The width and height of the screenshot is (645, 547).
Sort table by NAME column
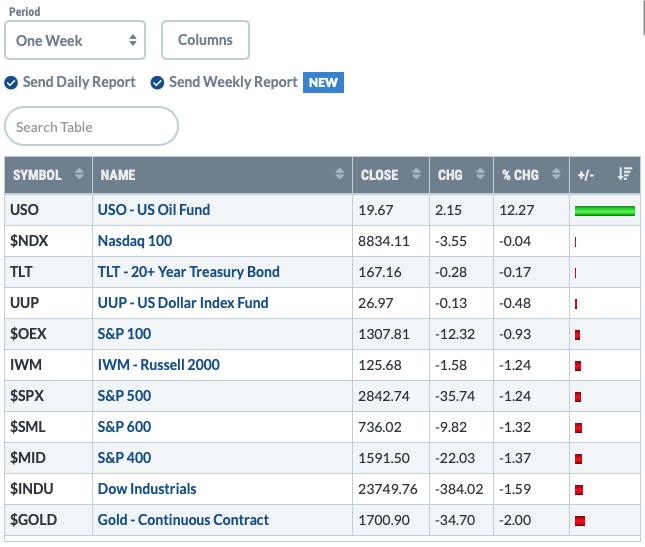pos(223,175)
